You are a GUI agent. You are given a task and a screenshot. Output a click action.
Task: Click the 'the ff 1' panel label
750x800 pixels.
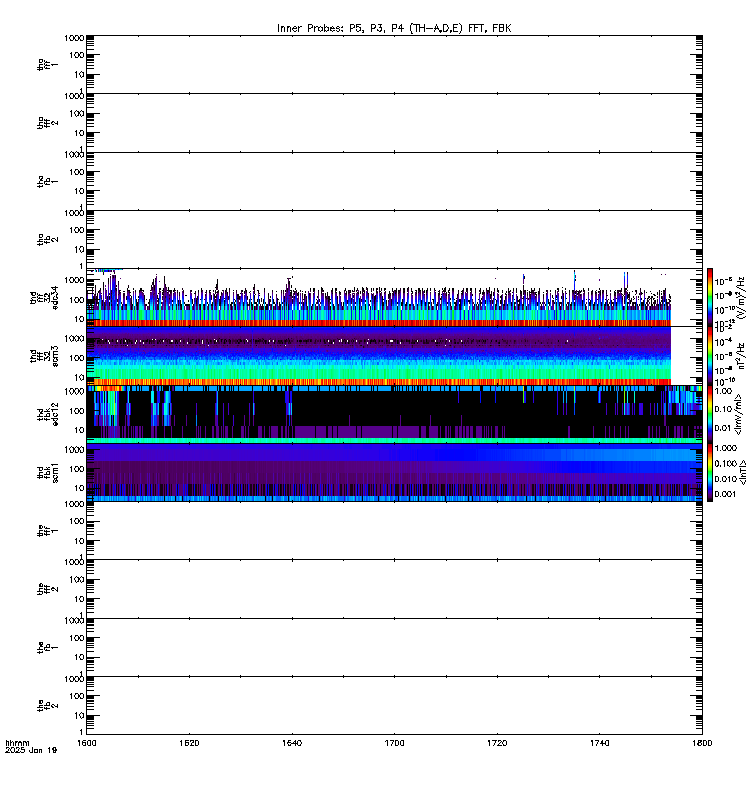(x=47, y=531)
